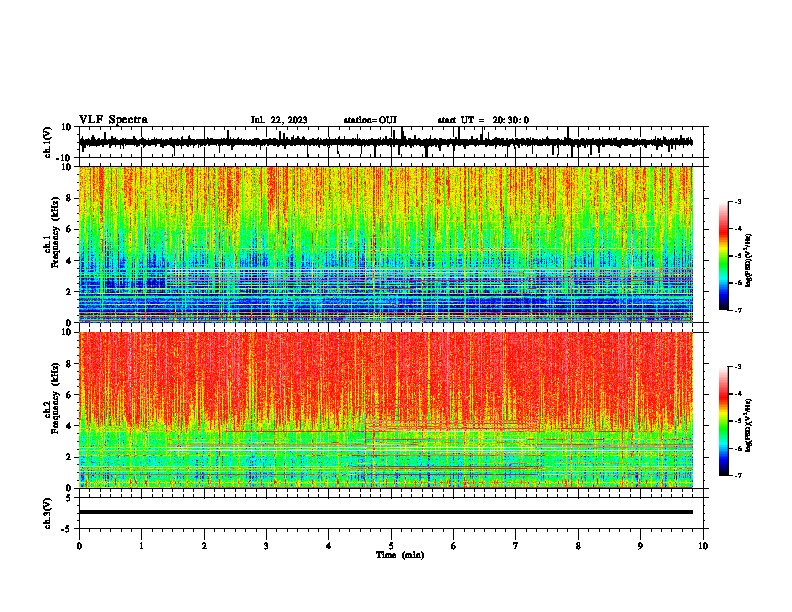Click time axis tick label "2"
The image size is (792, 612).
coord(204,546)
